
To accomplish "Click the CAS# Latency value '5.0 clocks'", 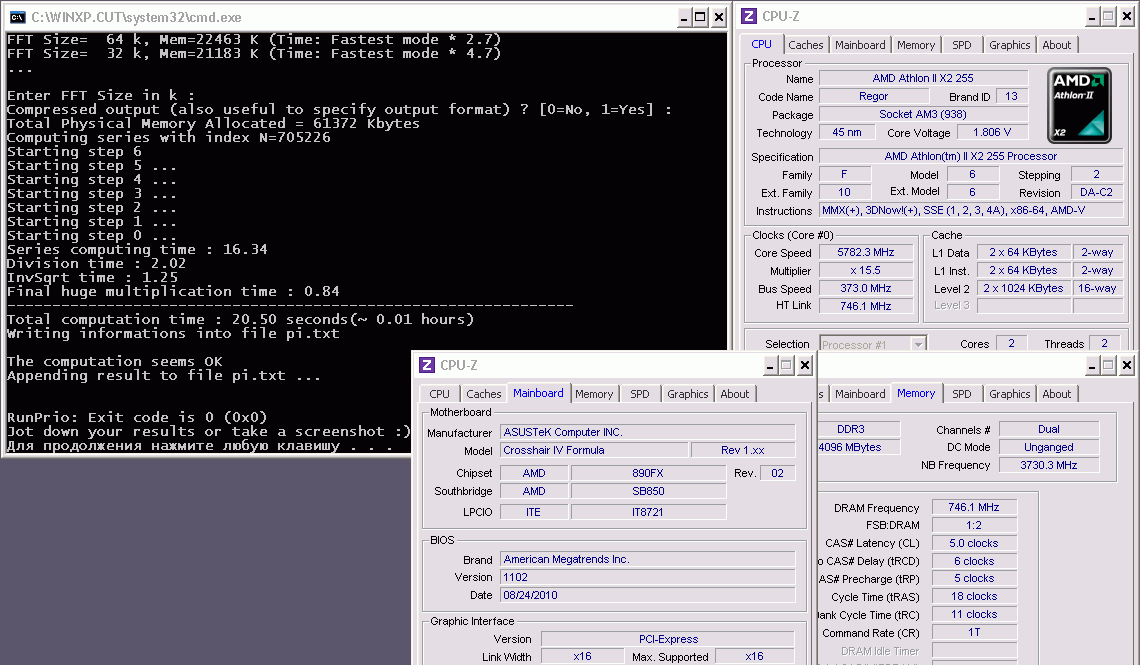I will coord(974,544).
